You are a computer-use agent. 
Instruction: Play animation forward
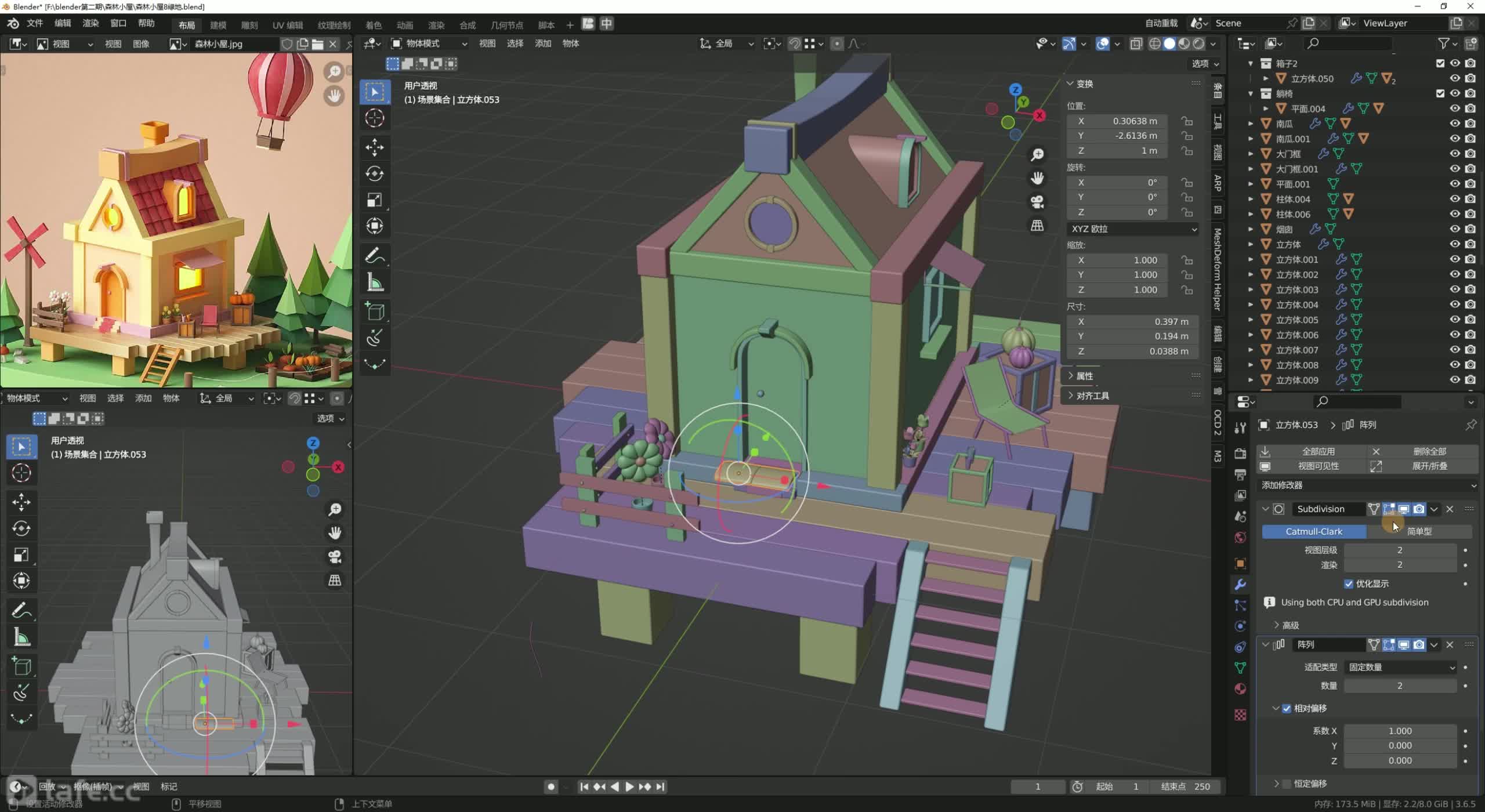(x=629, y=787)
